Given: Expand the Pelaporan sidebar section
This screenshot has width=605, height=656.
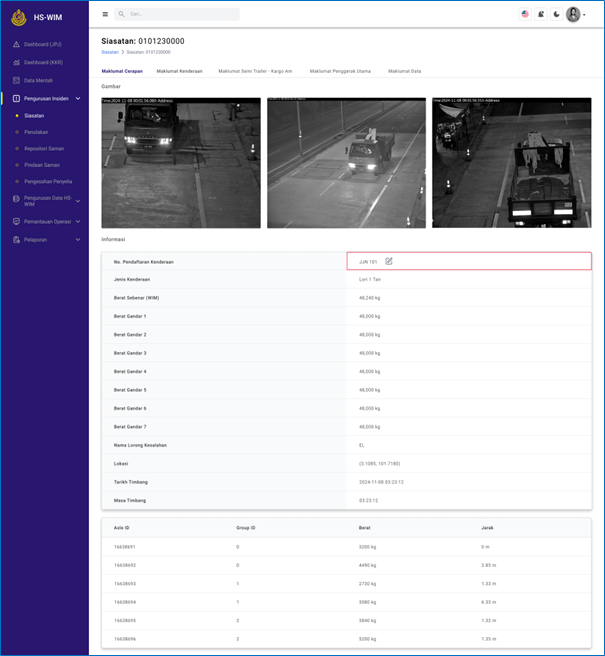Looking at the screenshot, I should 78,239.
